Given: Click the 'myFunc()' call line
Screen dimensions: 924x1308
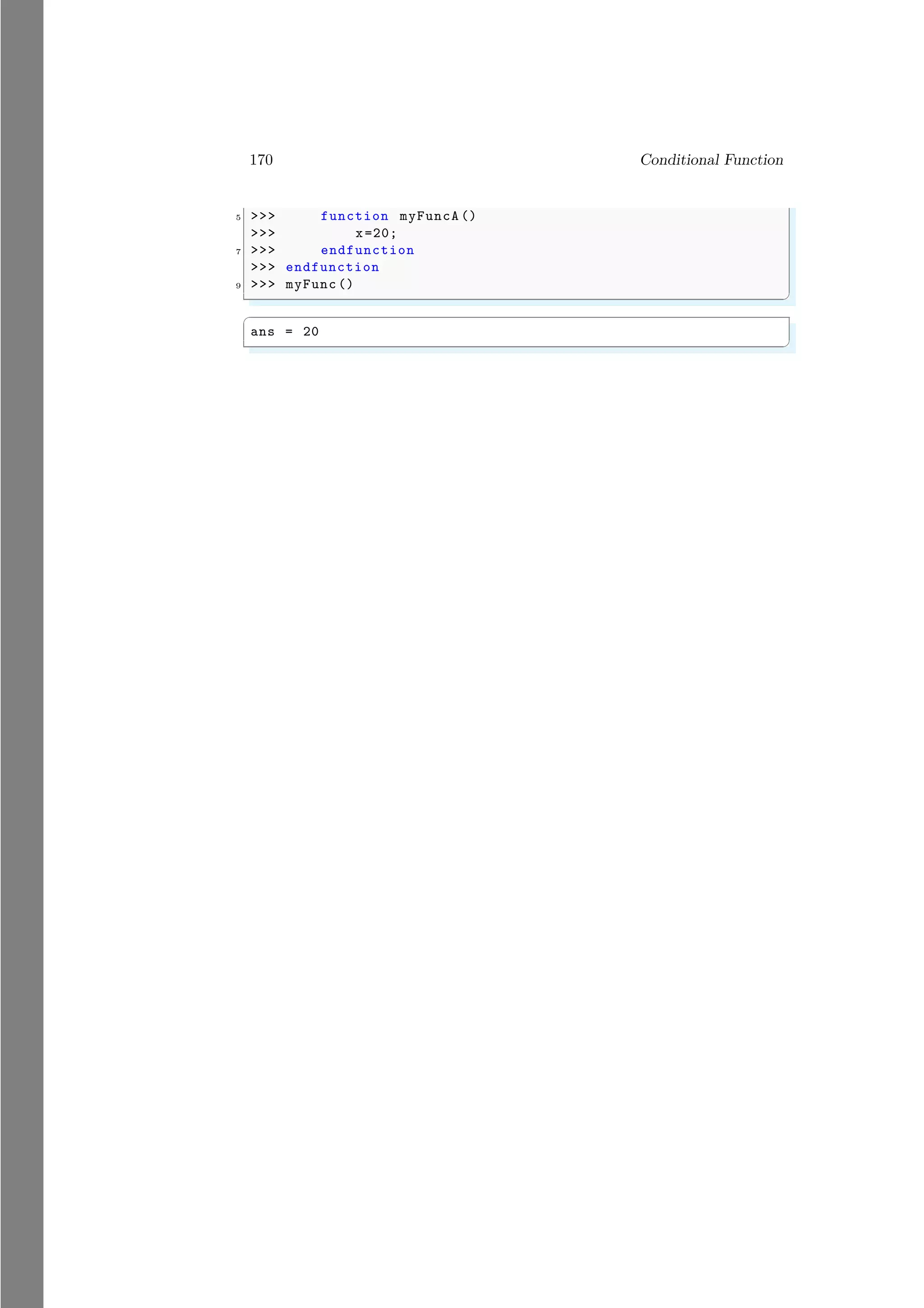Looking at the screenshot, I should (319, 284).
